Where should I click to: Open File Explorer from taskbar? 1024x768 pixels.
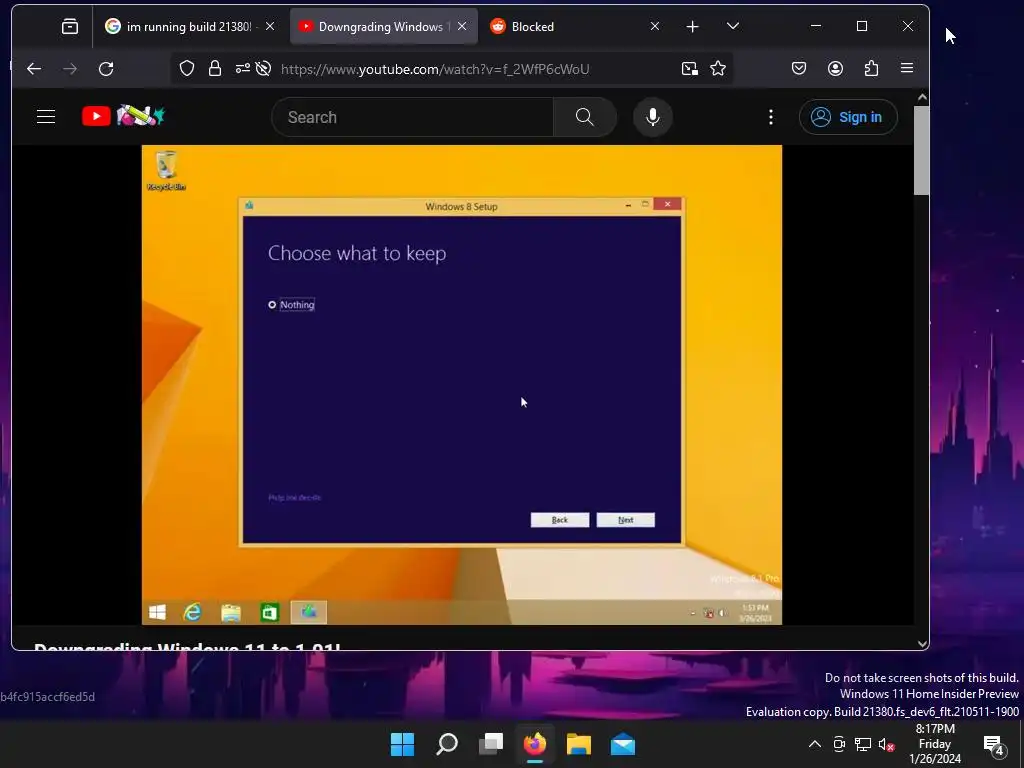tap(579, 744)
